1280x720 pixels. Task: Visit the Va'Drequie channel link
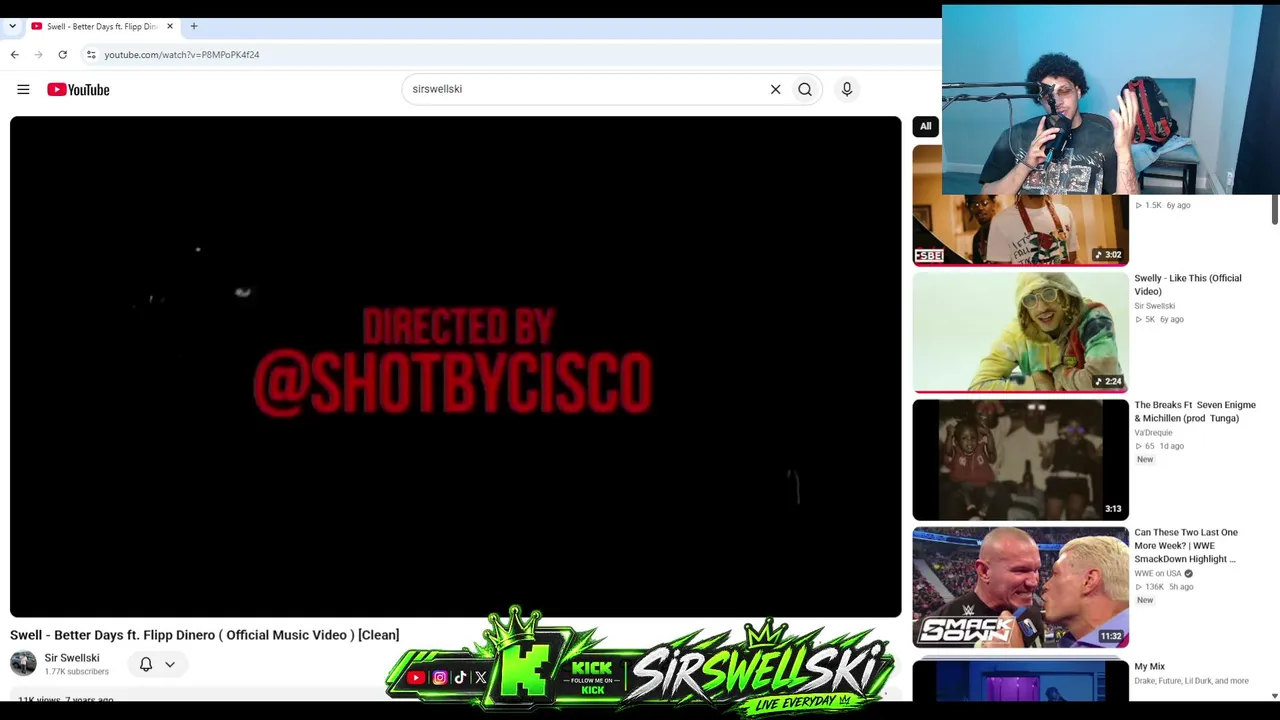1153,433
